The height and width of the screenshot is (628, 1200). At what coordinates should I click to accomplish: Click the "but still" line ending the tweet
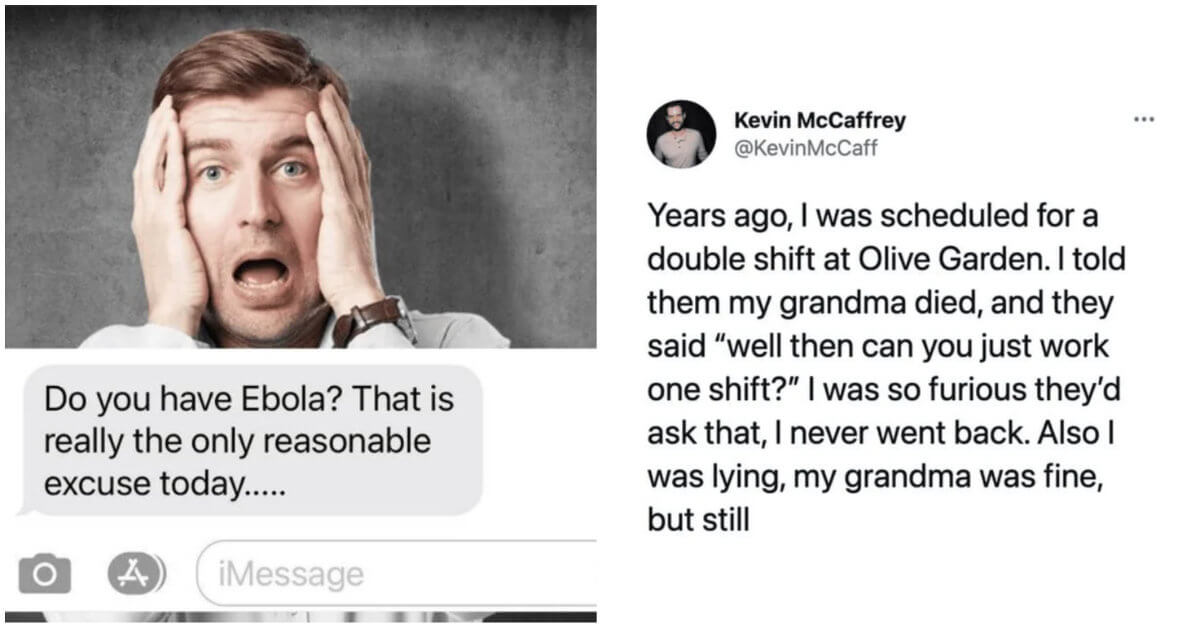[x=697, y=521]
